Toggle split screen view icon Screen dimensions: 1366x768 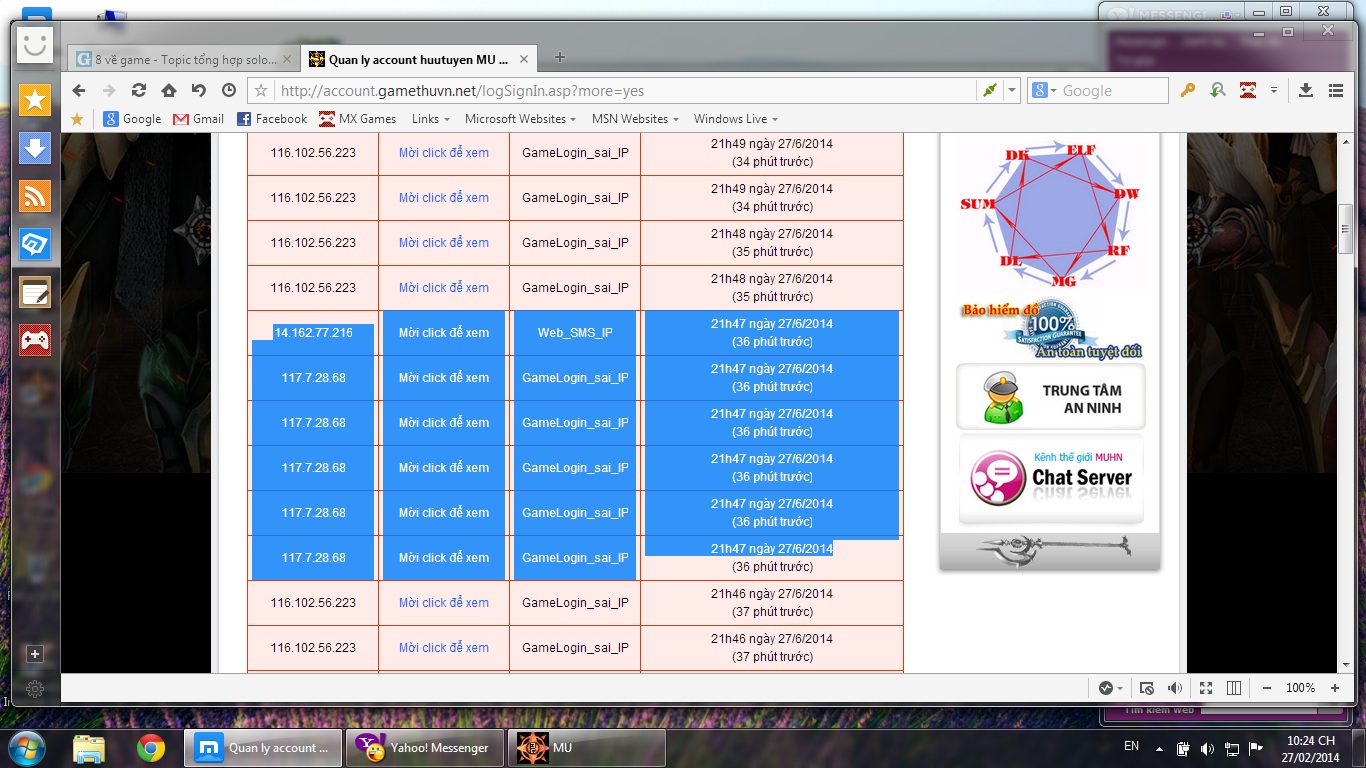[x=1234, y=688]
